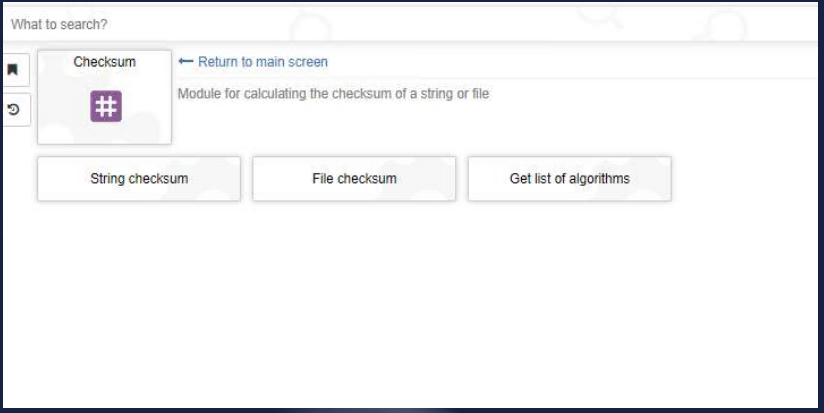Click the module description text

(333, 94)
